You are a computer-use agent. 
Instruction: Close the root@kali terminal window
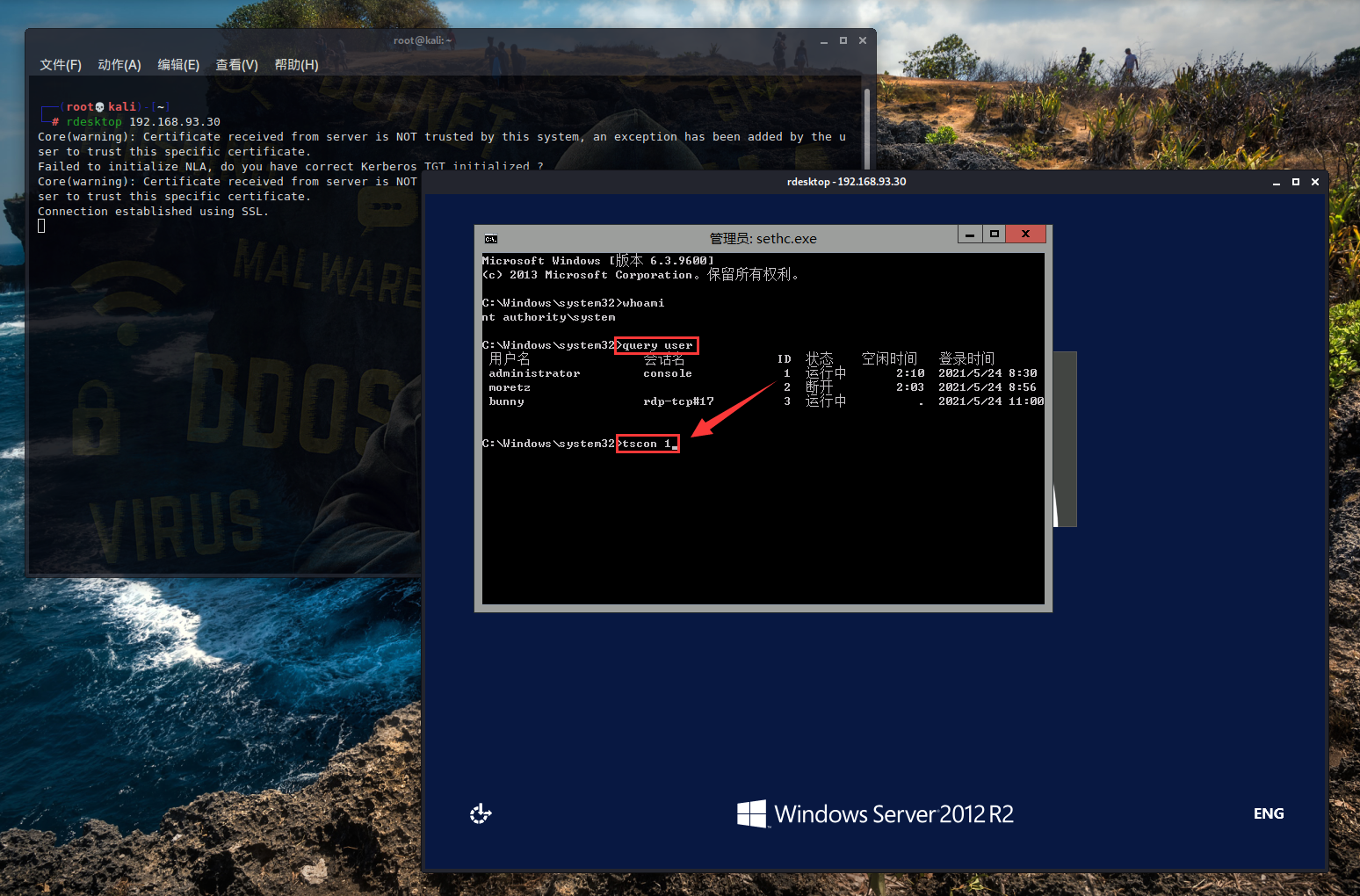863,40
